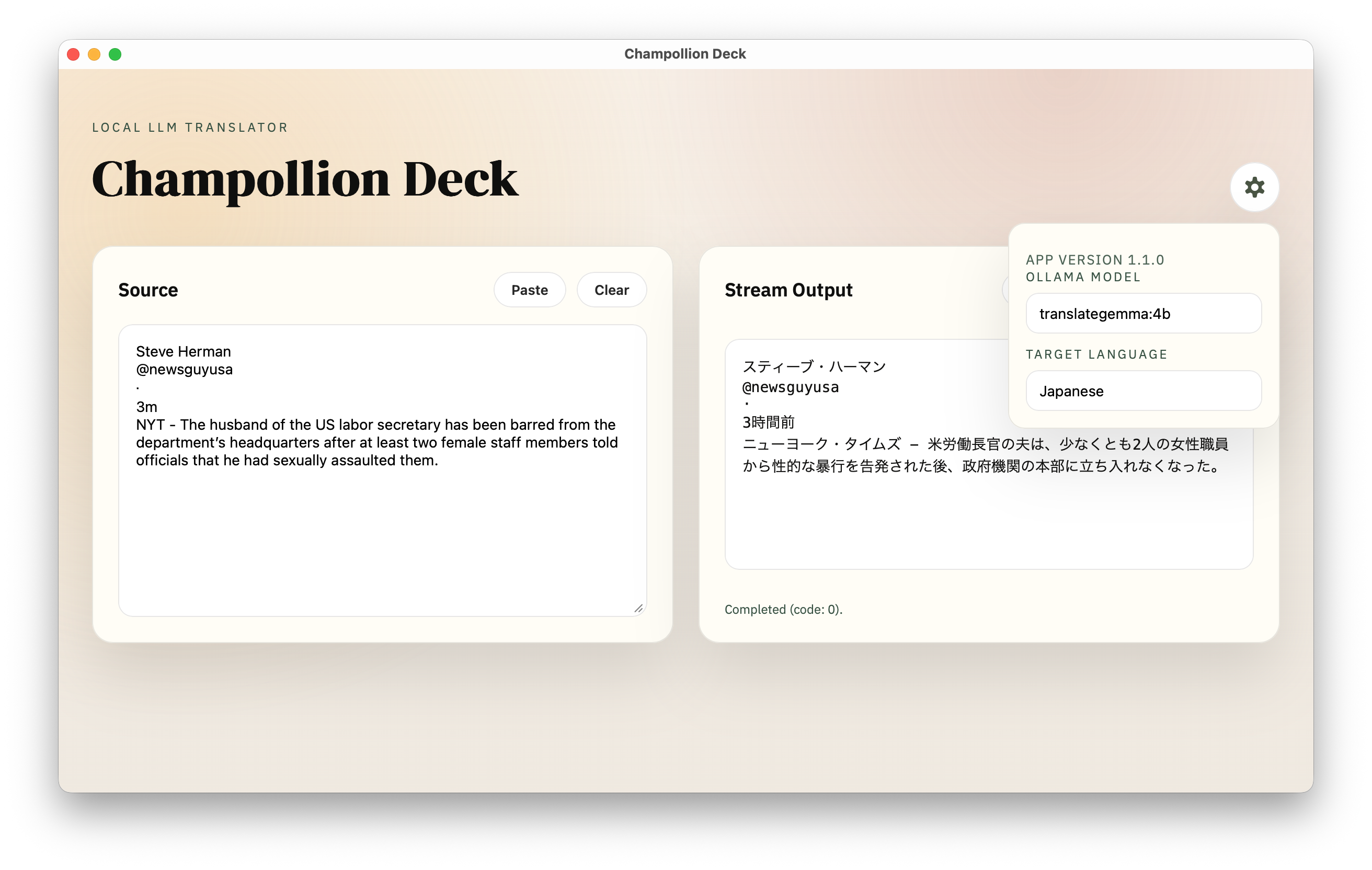Open settings via the gear icon
The width and height of the screenshot is (1372, 870).
click(1255, 187)
